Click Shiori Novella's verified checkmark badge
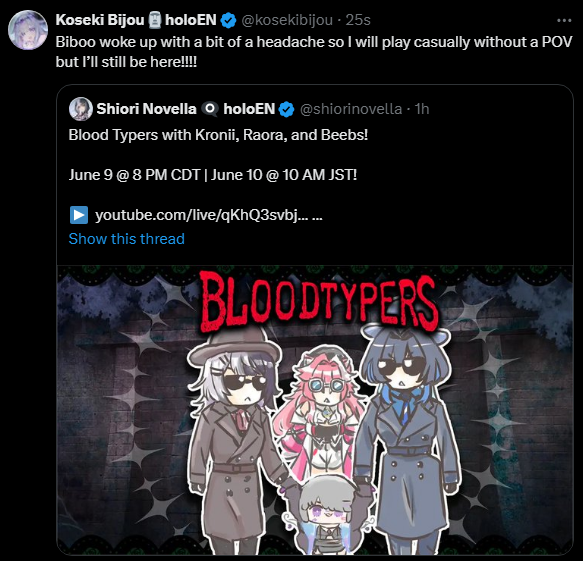This screenshot has height=561, width=583. tap(286, 109)
